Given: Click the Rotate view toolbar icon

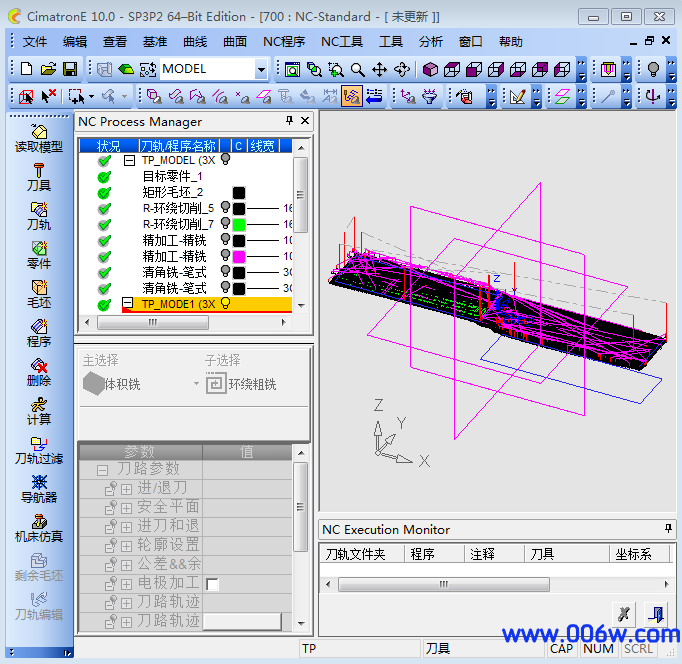Looking at the screenshot, I should coord(402,70).
